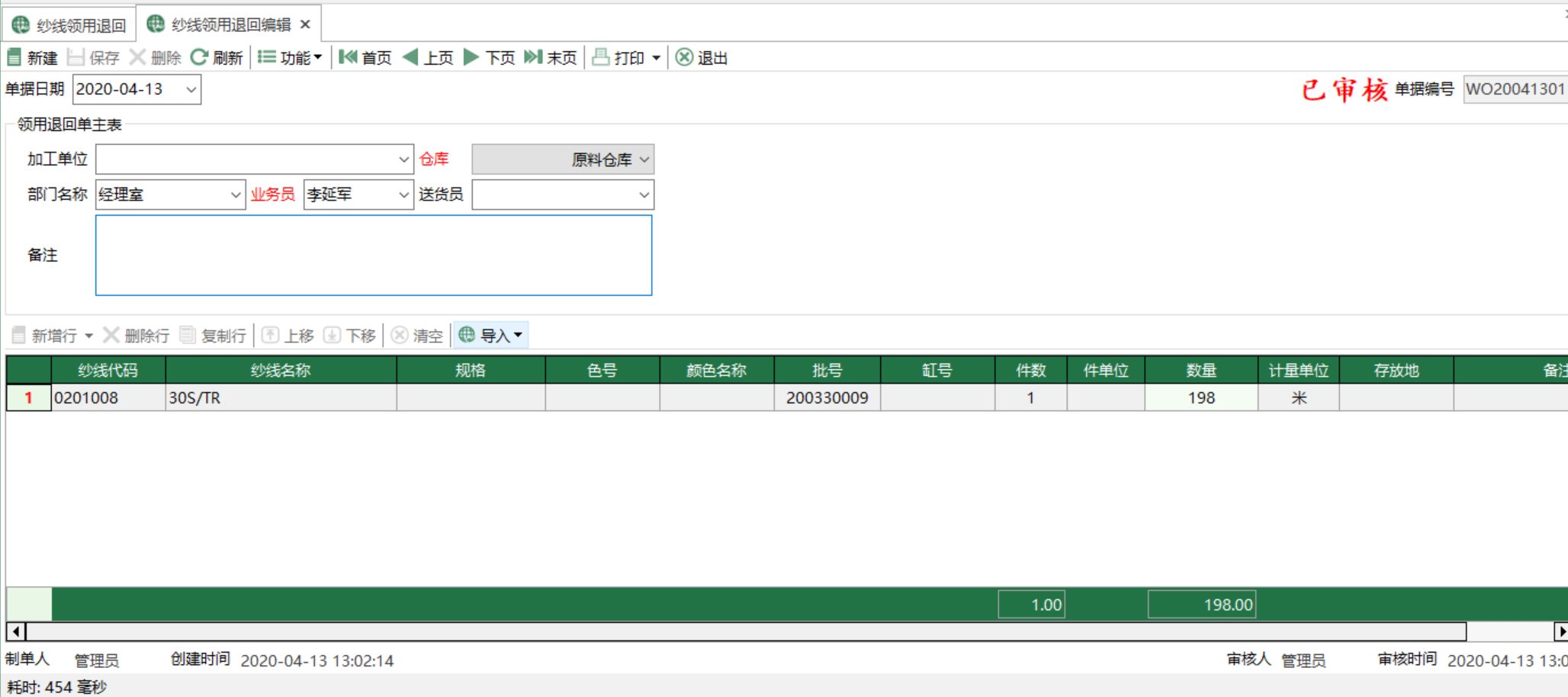
Task: Click the 计量单位 column header
Action: [1299, 370]
